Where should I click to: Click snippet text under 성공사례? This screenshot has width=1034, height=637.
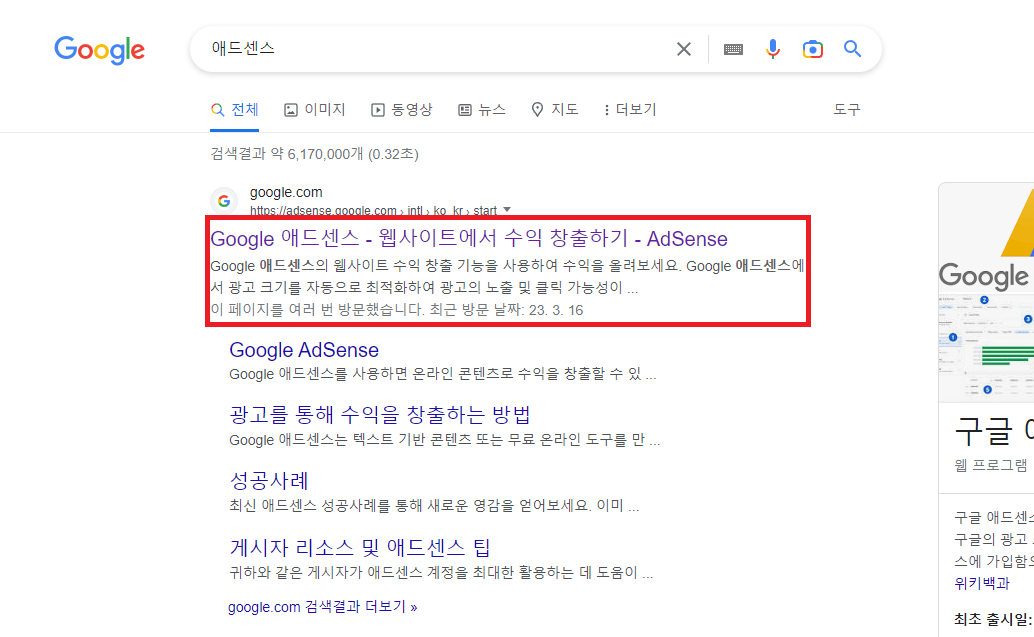[x=435, y=506]
